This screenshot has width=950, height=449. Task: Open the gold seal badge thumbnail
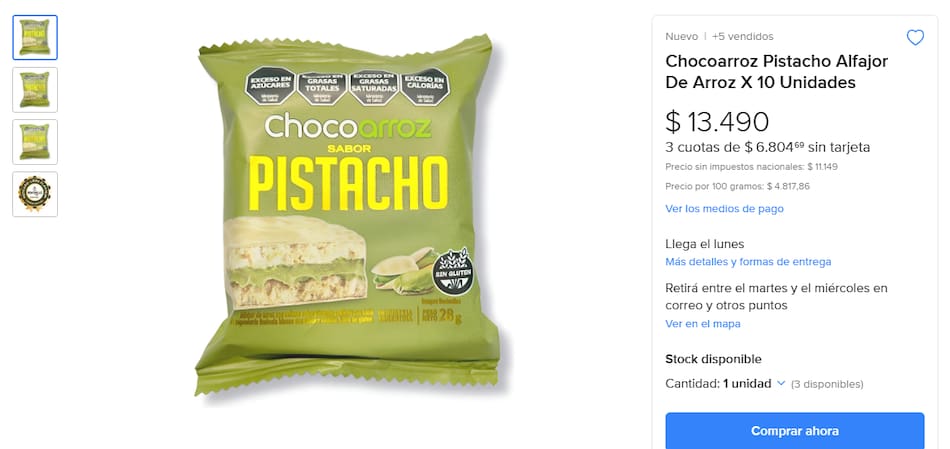coord(35,194)
